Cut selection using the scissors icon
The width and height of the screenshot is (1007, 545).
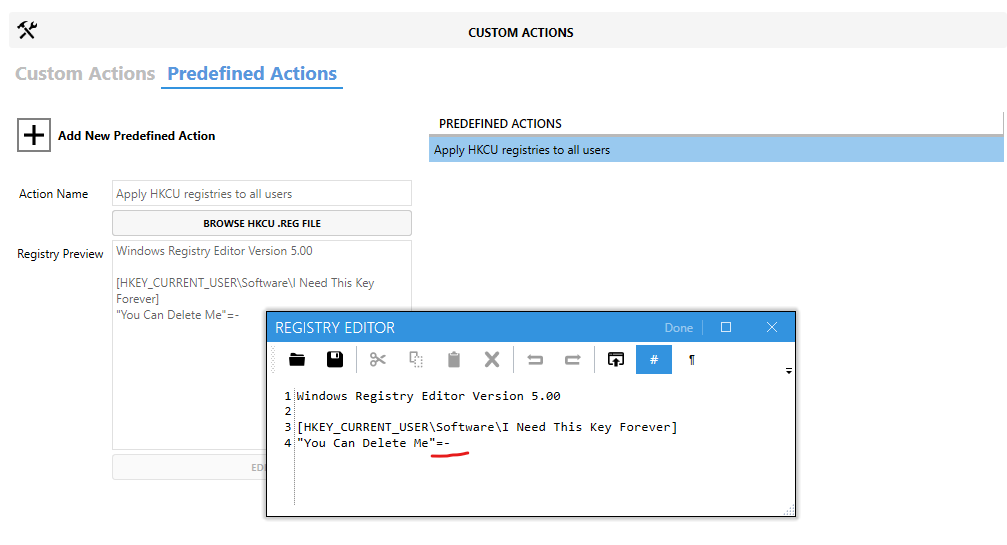tap(378, 359)
